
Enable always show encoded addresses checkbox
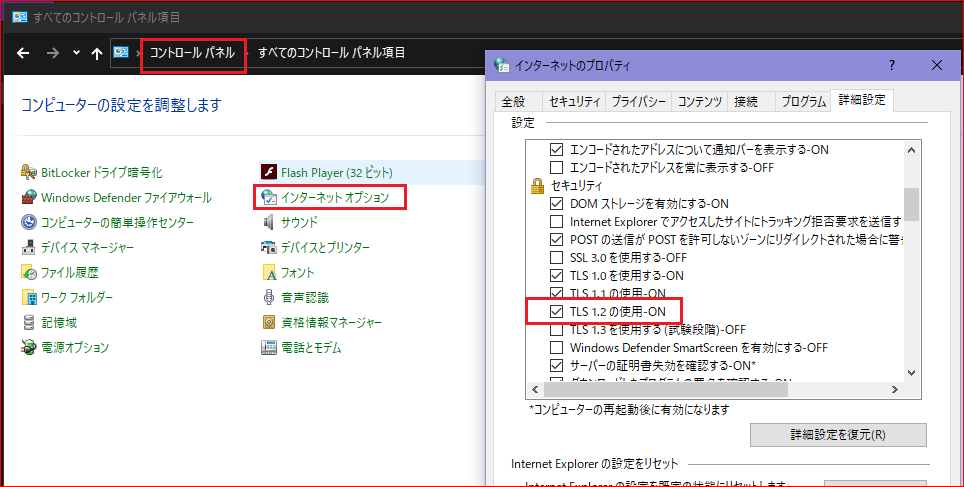(x=556, y=167)
